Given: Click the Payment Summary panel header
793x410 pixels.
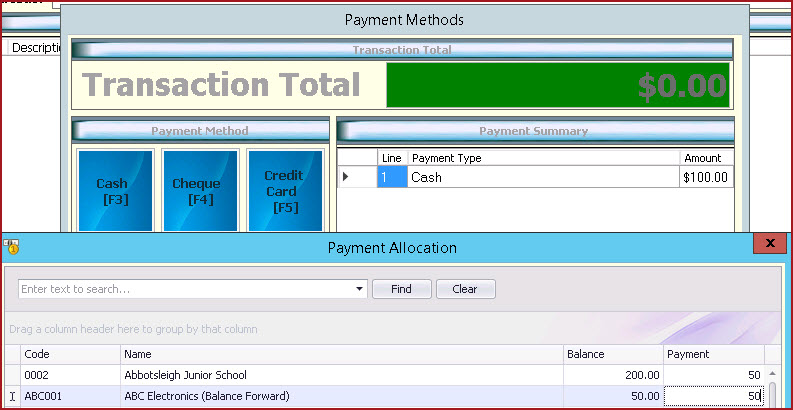Looking at the screenshot, I should pos(535,131).
